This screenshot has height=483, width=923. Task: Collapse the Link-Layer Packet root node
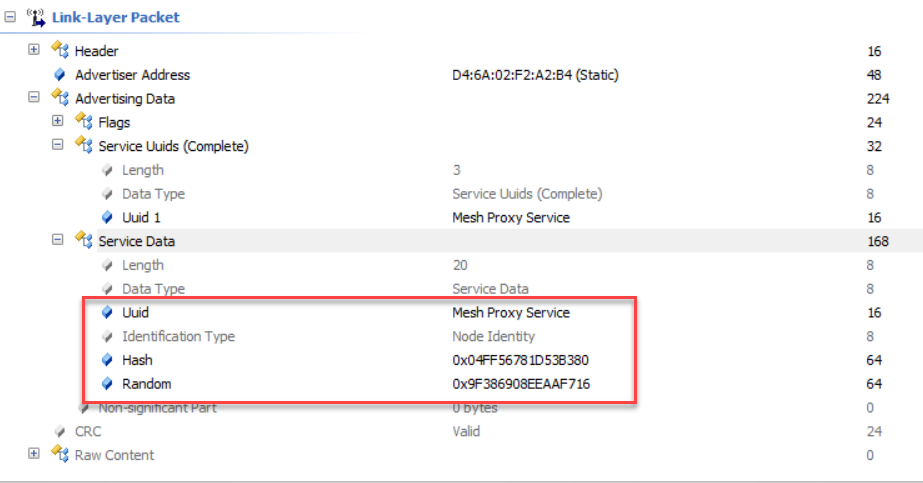10,17
